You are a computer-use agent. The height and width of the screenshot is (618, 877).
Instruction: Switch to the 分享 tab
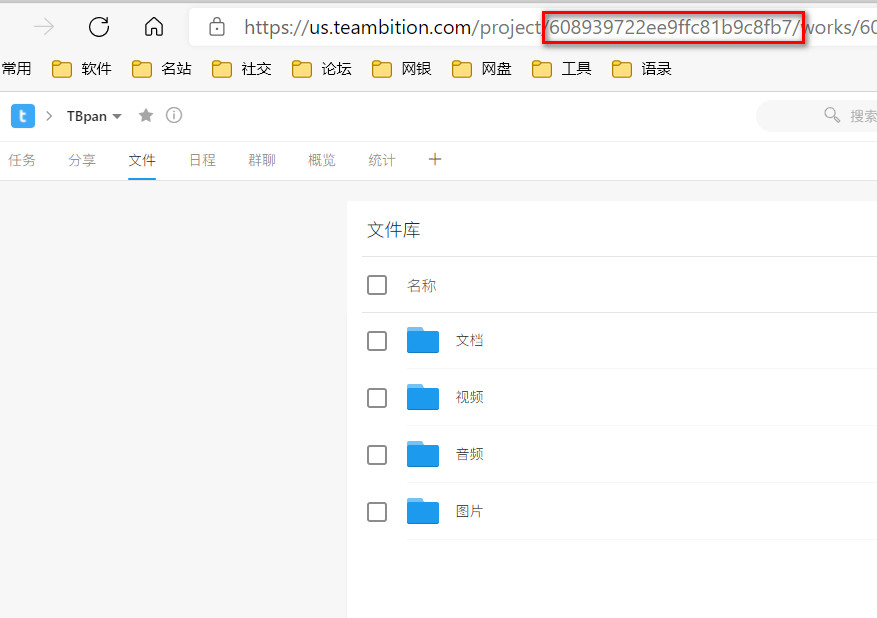tap(82, 161)
